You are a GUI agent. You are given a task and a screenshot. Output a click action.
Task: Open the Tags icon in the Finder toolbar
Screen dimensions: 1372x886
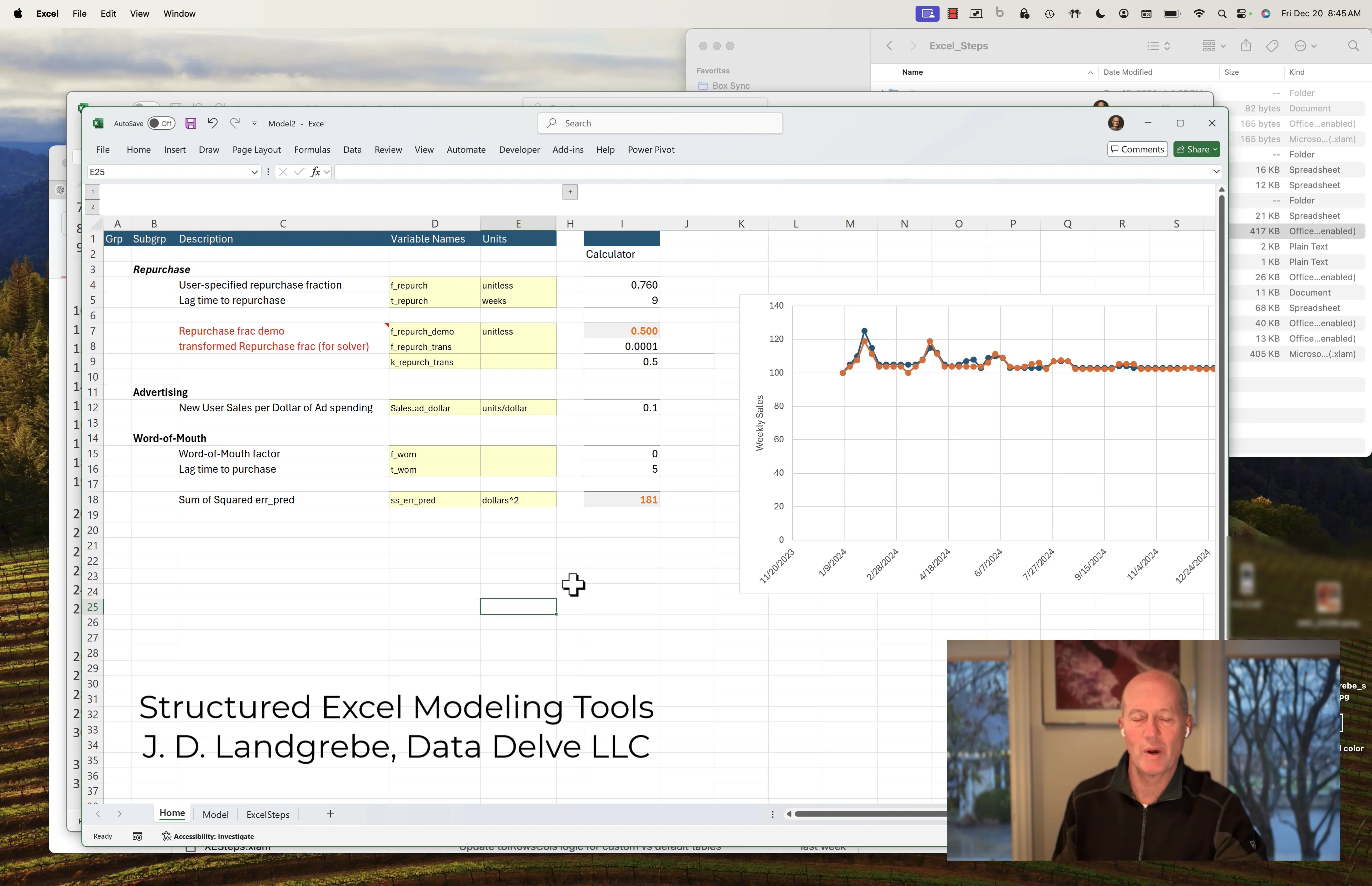point(1272,45)
